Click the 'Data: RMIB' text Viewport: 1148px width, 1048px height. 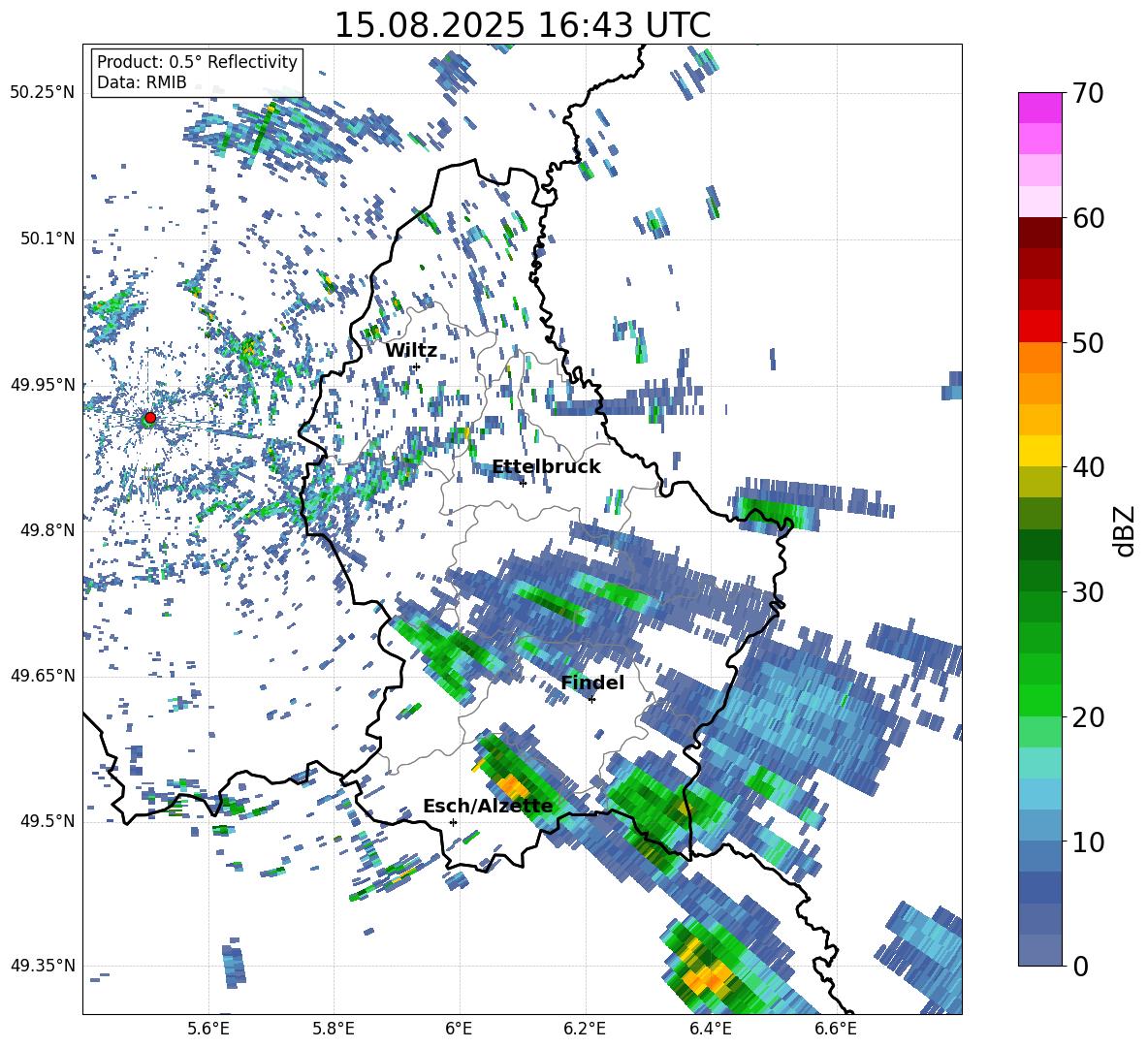point(142,82)
